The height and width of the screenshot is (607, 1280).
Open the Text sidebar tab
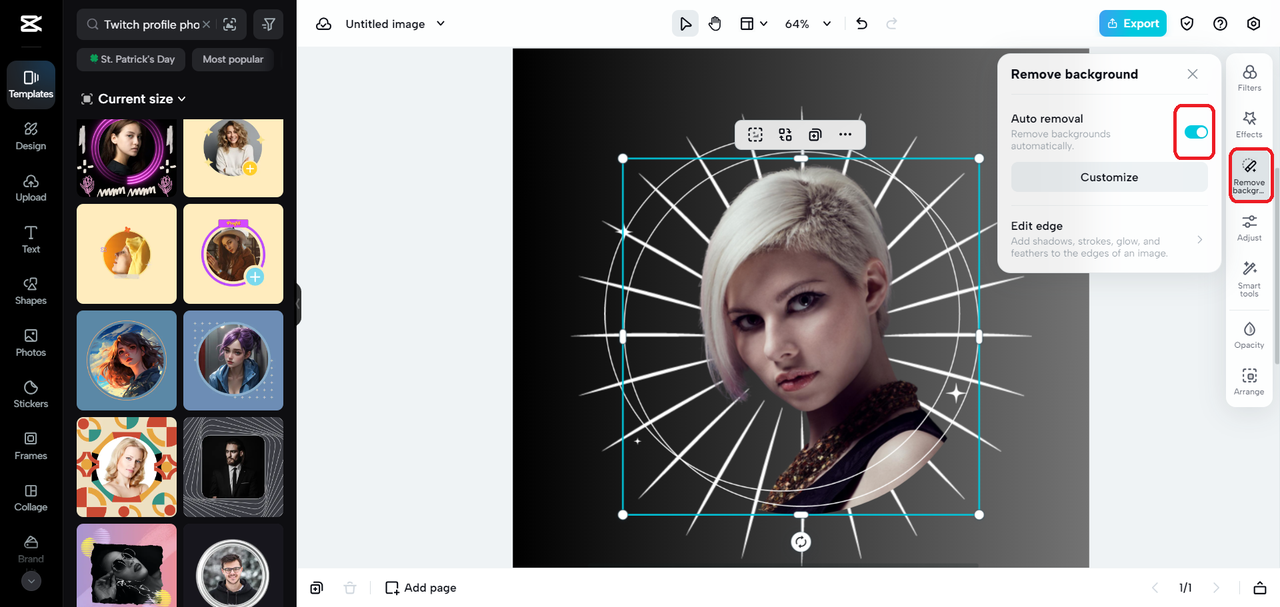coord(31,240)
